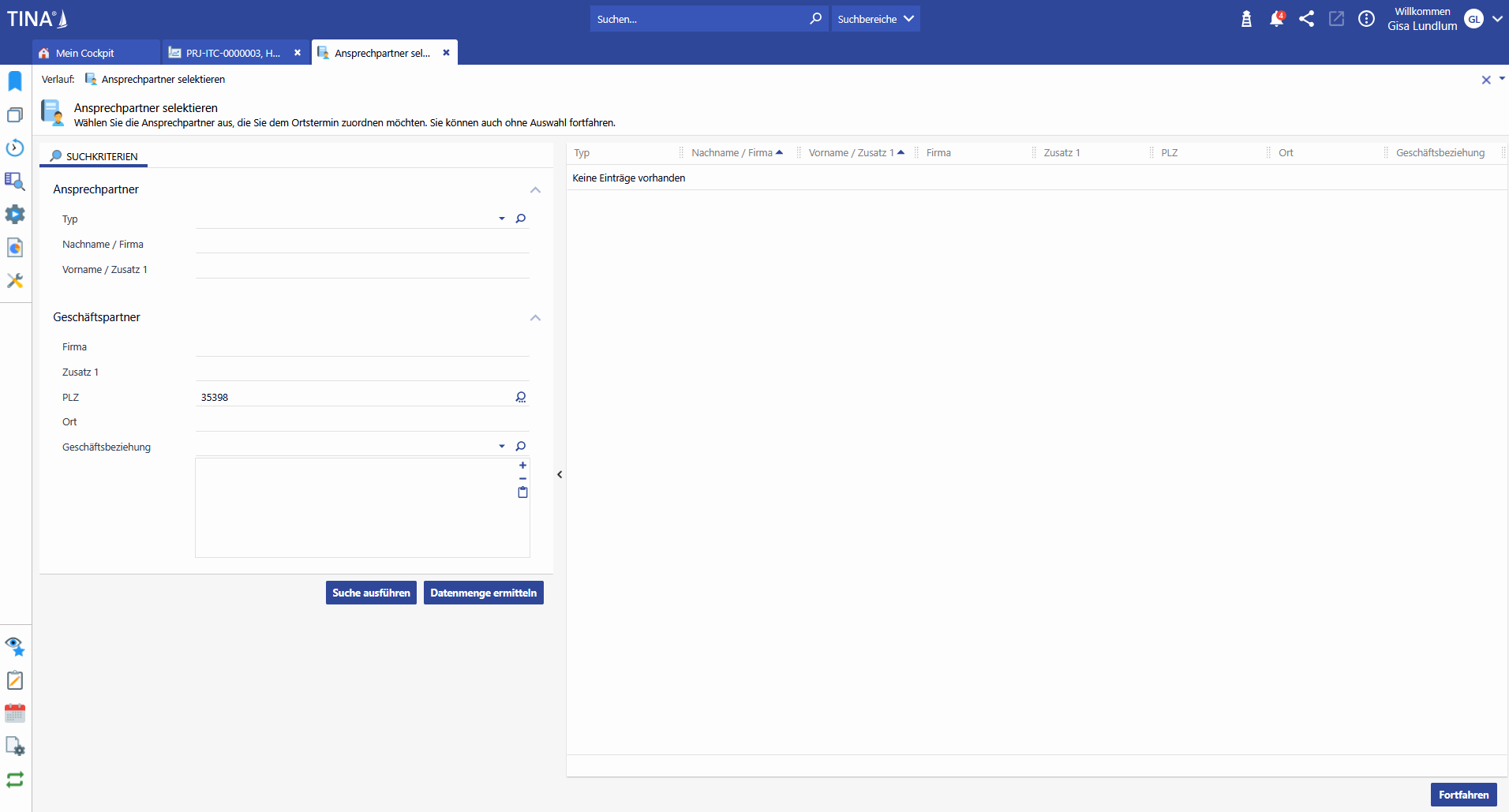Screen dimensions: 1509x812
Task: Click the Suche ausführen button
Action: [371, 593]
